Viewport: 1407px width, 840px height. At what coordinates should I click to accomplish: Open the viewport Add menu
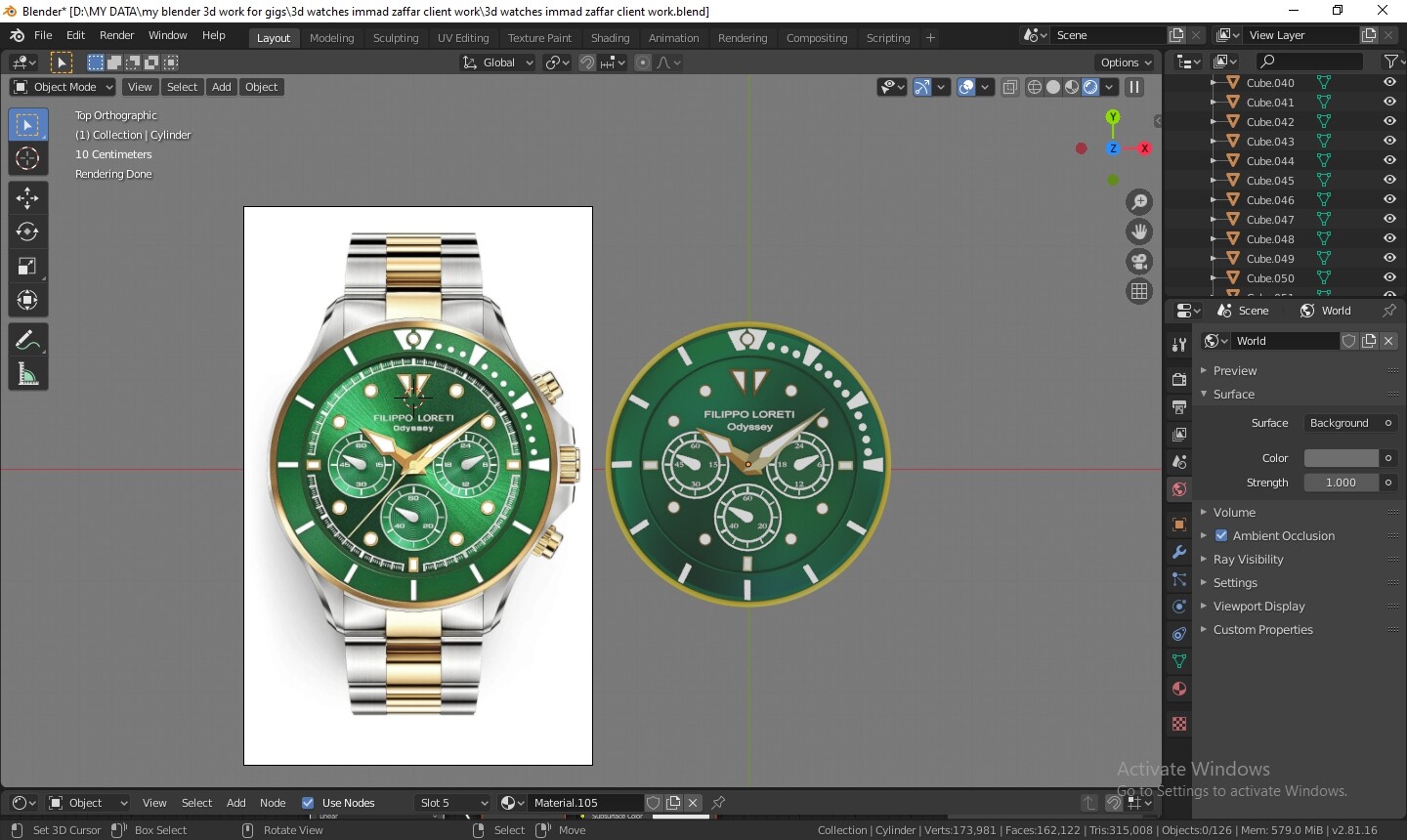(222, 87)
